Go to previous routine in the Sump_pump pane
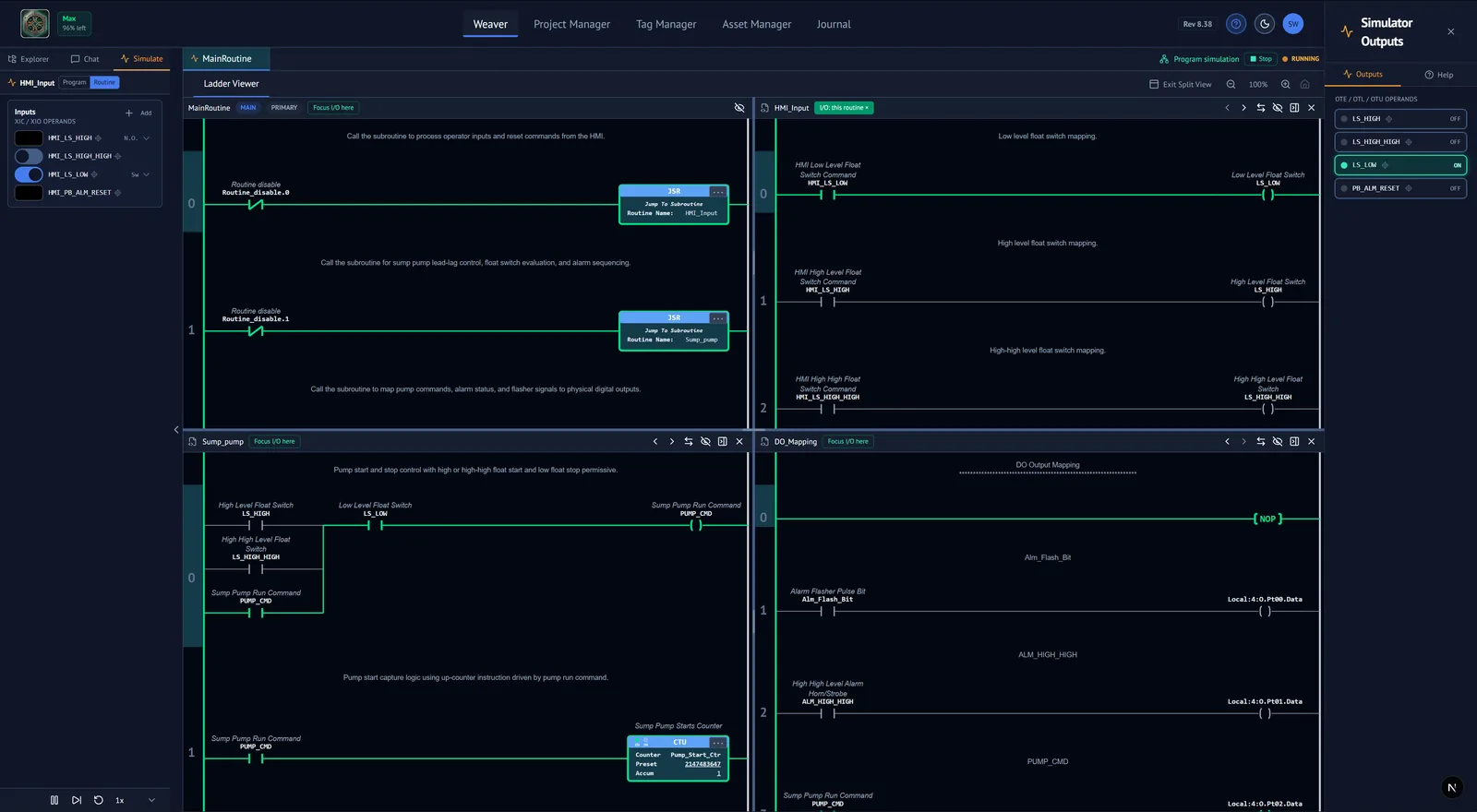This screenshot has width=1477, height=812. click(x=655, y=441)
